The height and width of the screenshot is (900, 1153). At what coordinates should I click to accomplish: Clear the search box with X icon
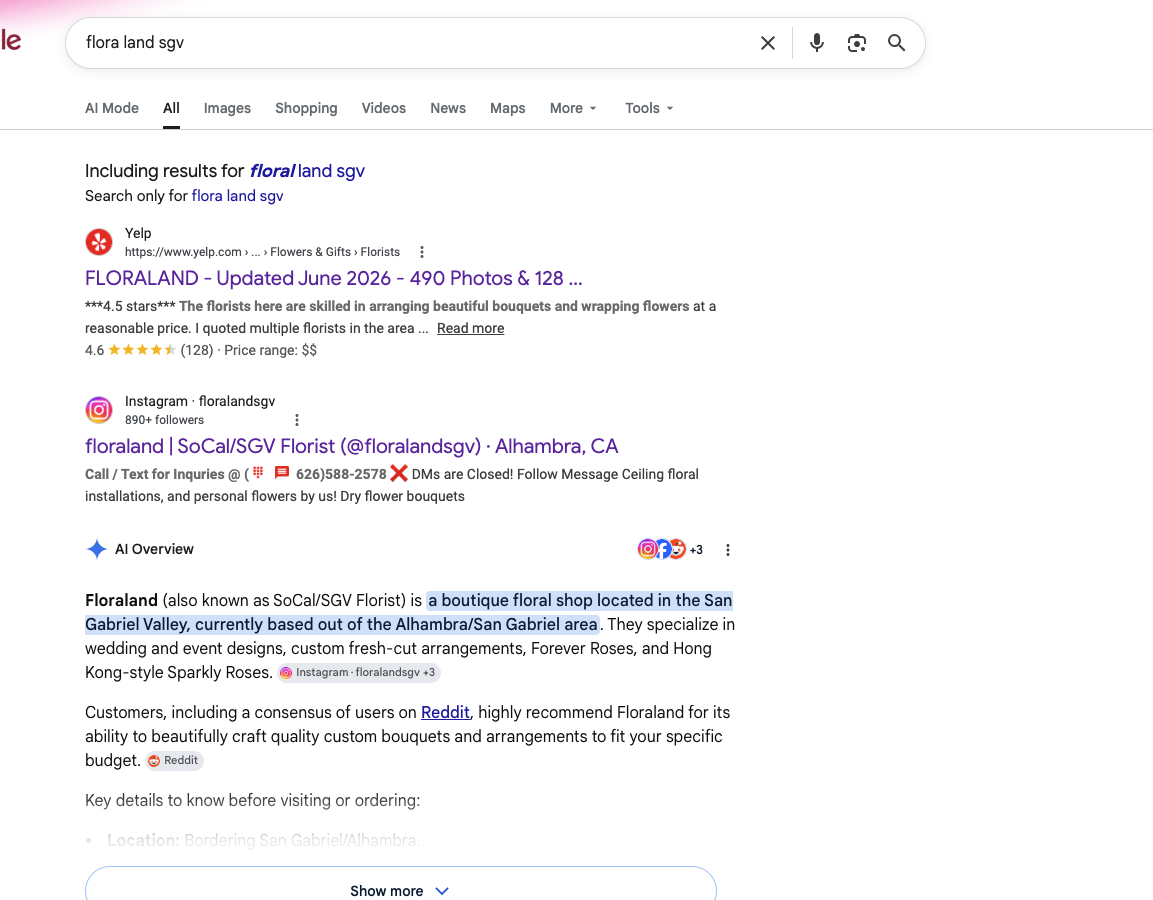[768, 43]
